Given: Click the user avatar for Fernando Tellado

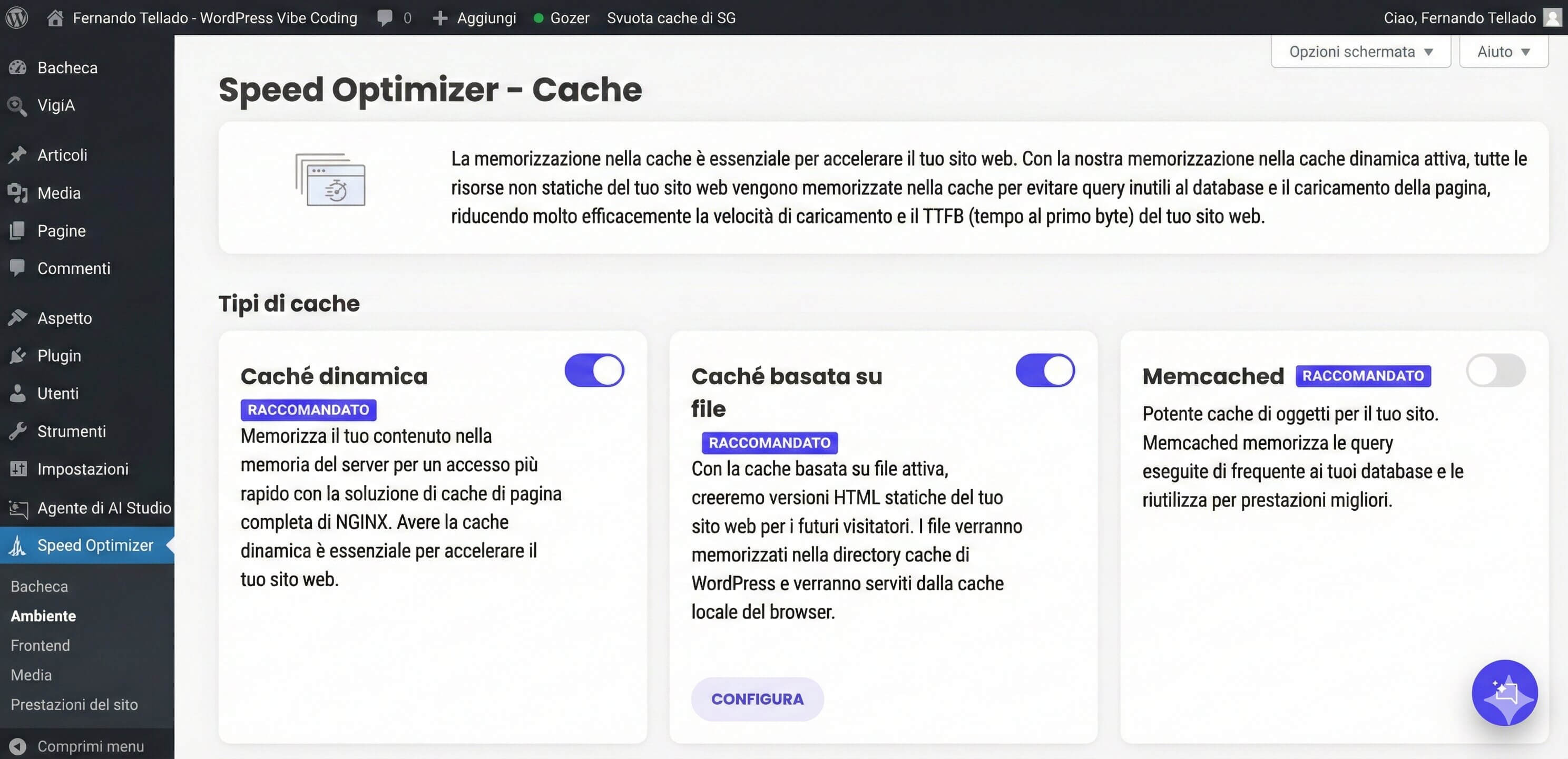Looking at the screenshot, I should tap(1551, 17).
